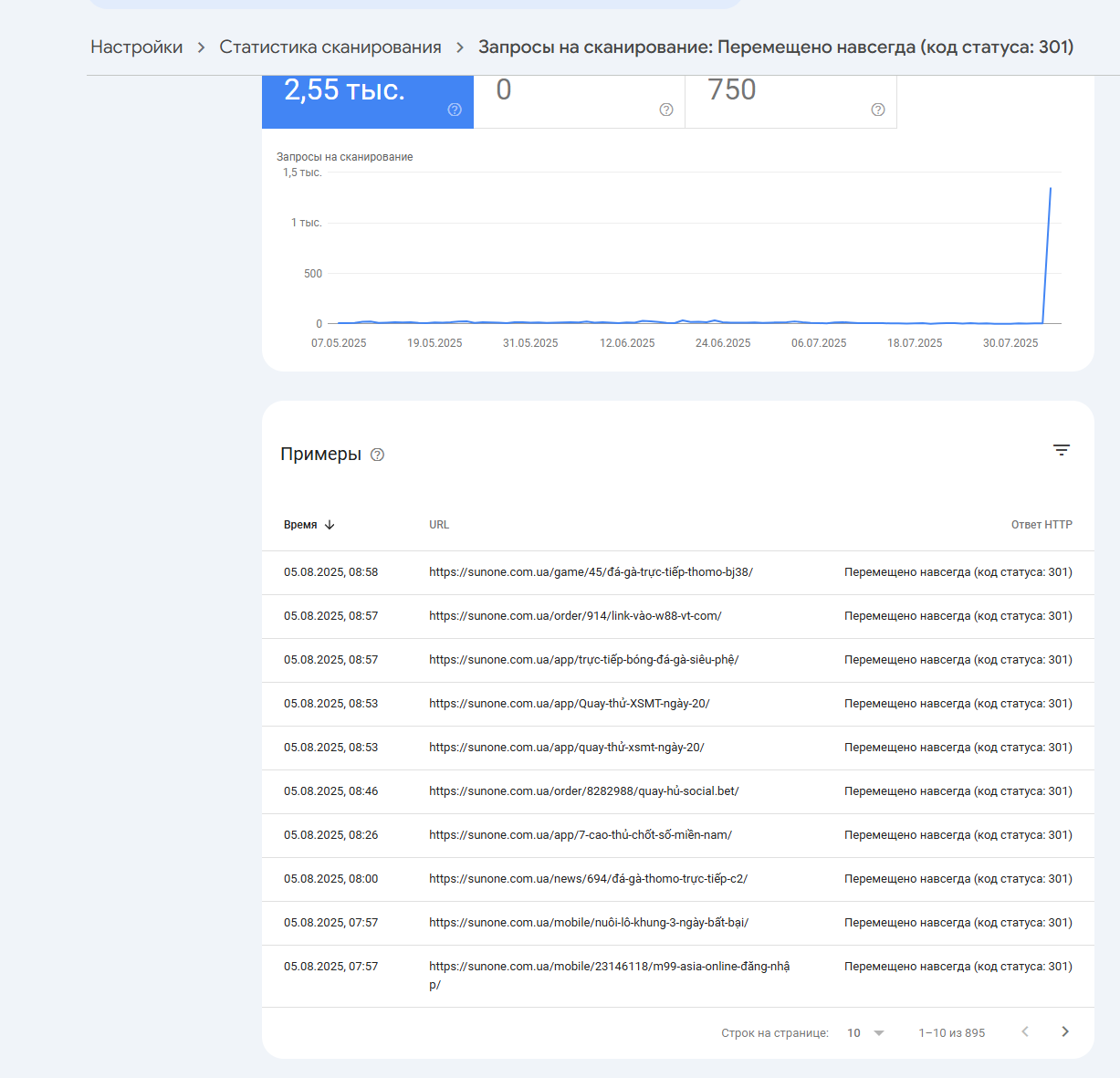Open row with đá-gà-trực-tiếp-thomo-bj38 URL

click(678, 572)
